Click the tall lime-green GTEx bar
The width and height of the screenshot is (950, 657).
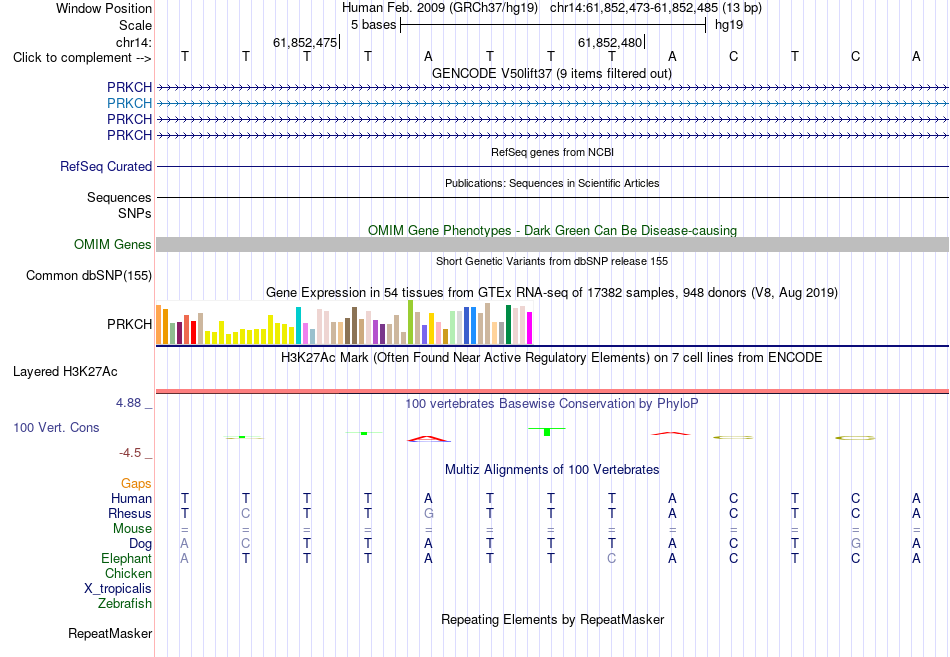coord(410,322)
